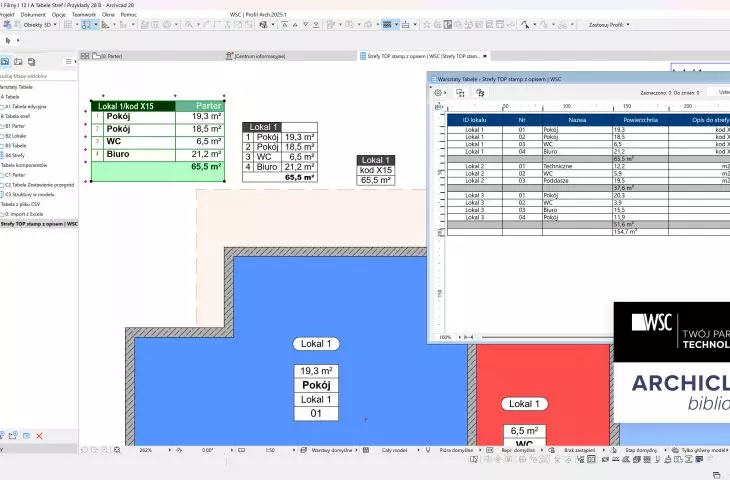
Task: Click the Lokal 1 label in blue zone
Action: (x=316, y=344)
